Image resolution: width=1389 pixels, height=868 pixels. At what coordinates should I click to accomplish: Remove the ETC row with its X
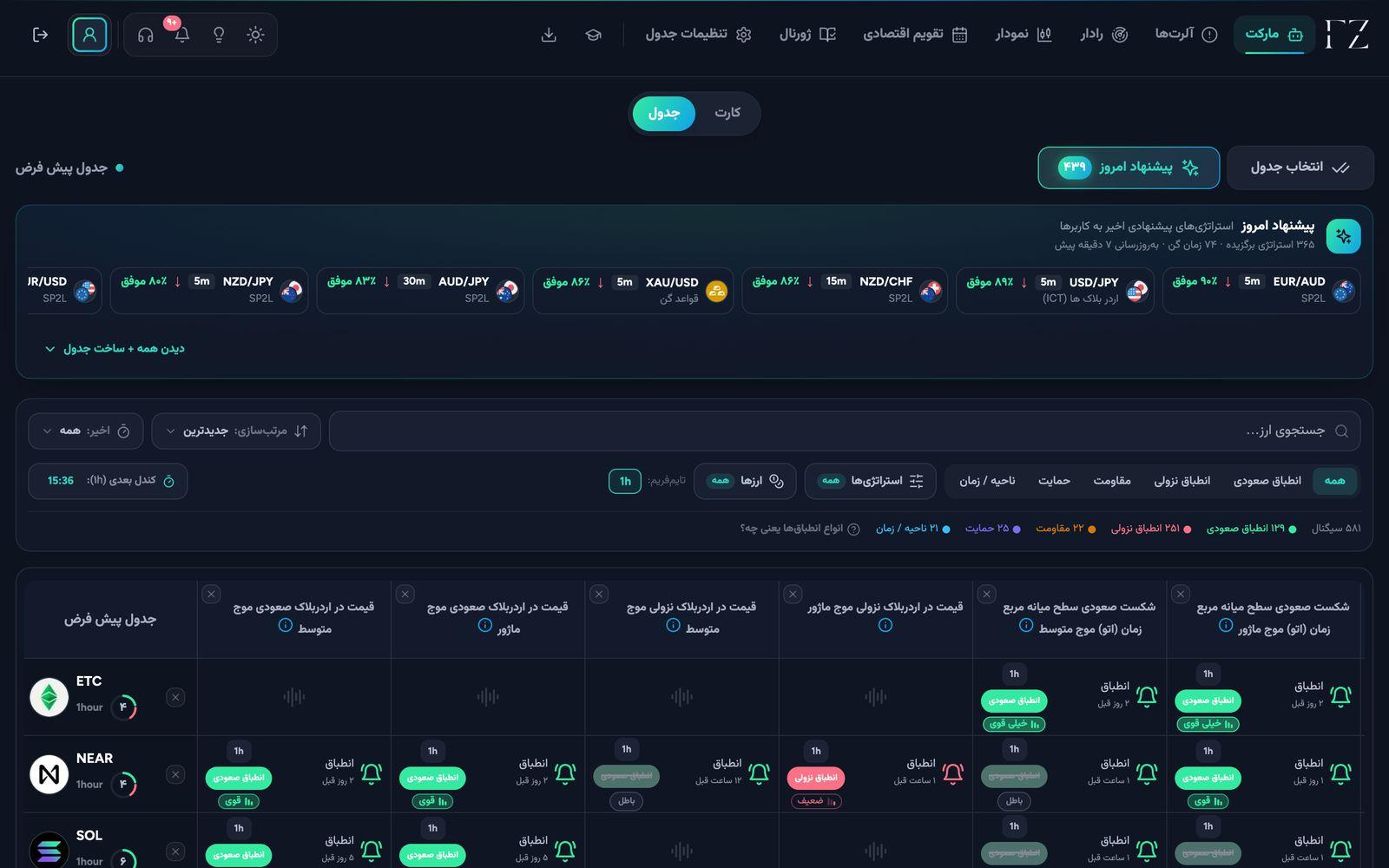[x=175, y=697]
